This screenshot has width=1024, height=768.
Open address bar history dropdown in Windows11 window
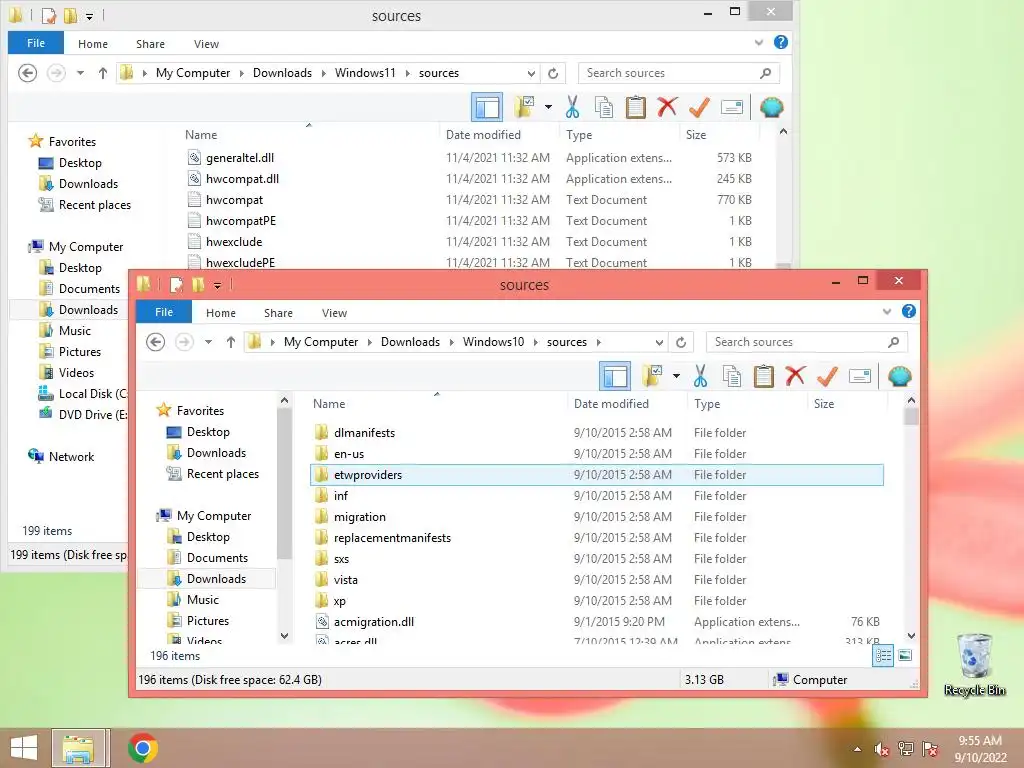coord(531,73)
